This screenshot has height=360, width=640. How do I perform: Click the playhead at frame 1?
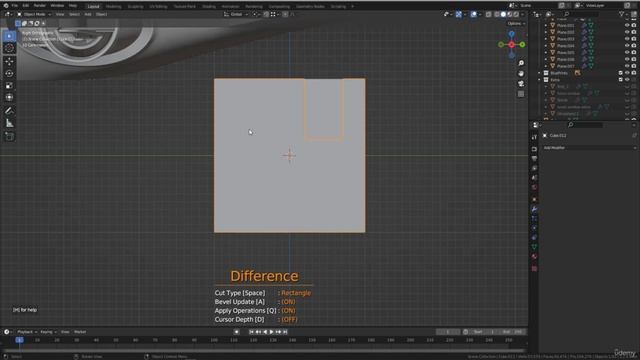tap(19, 340)
